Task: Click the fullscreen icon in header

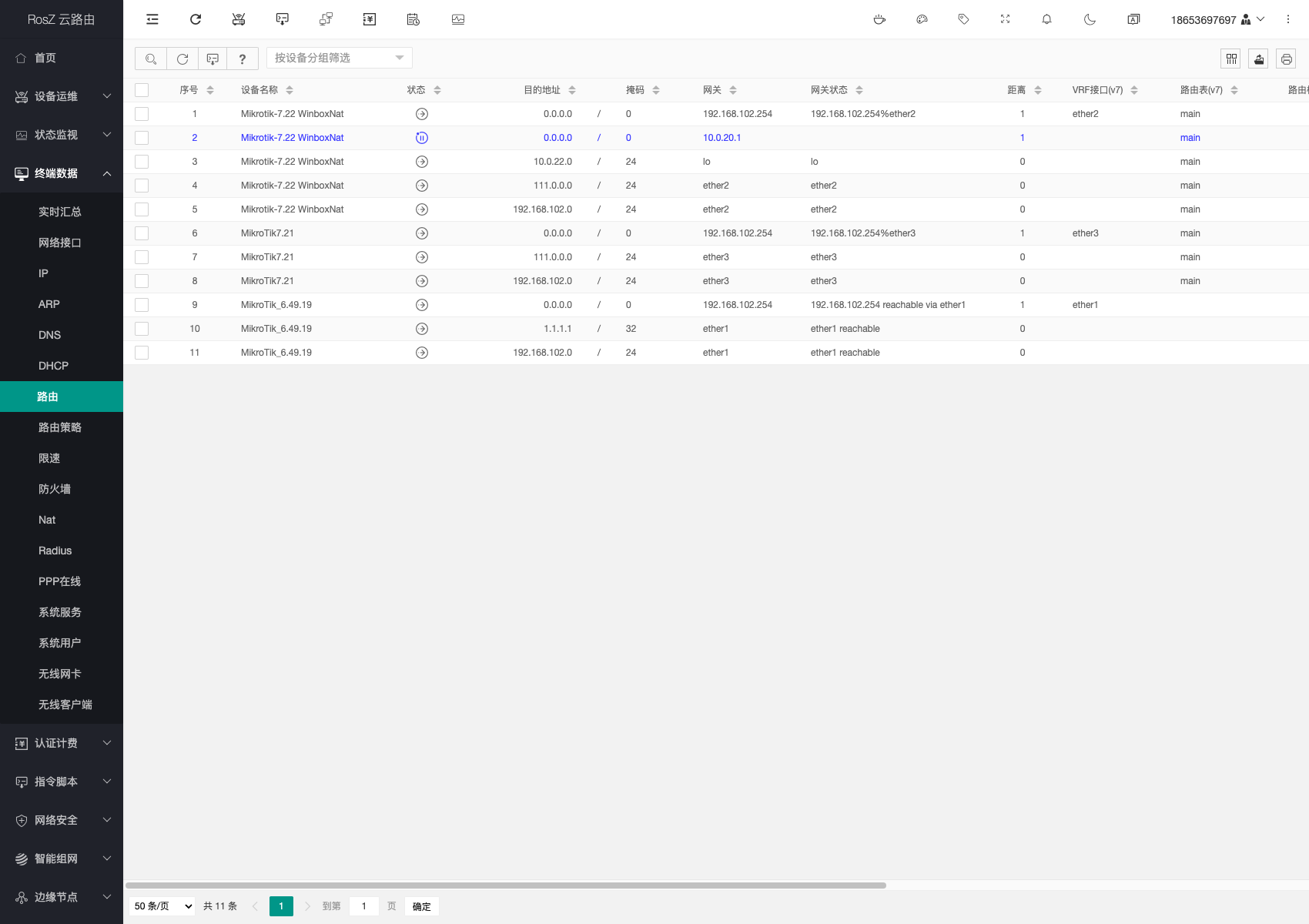Action: (1005, 19)
